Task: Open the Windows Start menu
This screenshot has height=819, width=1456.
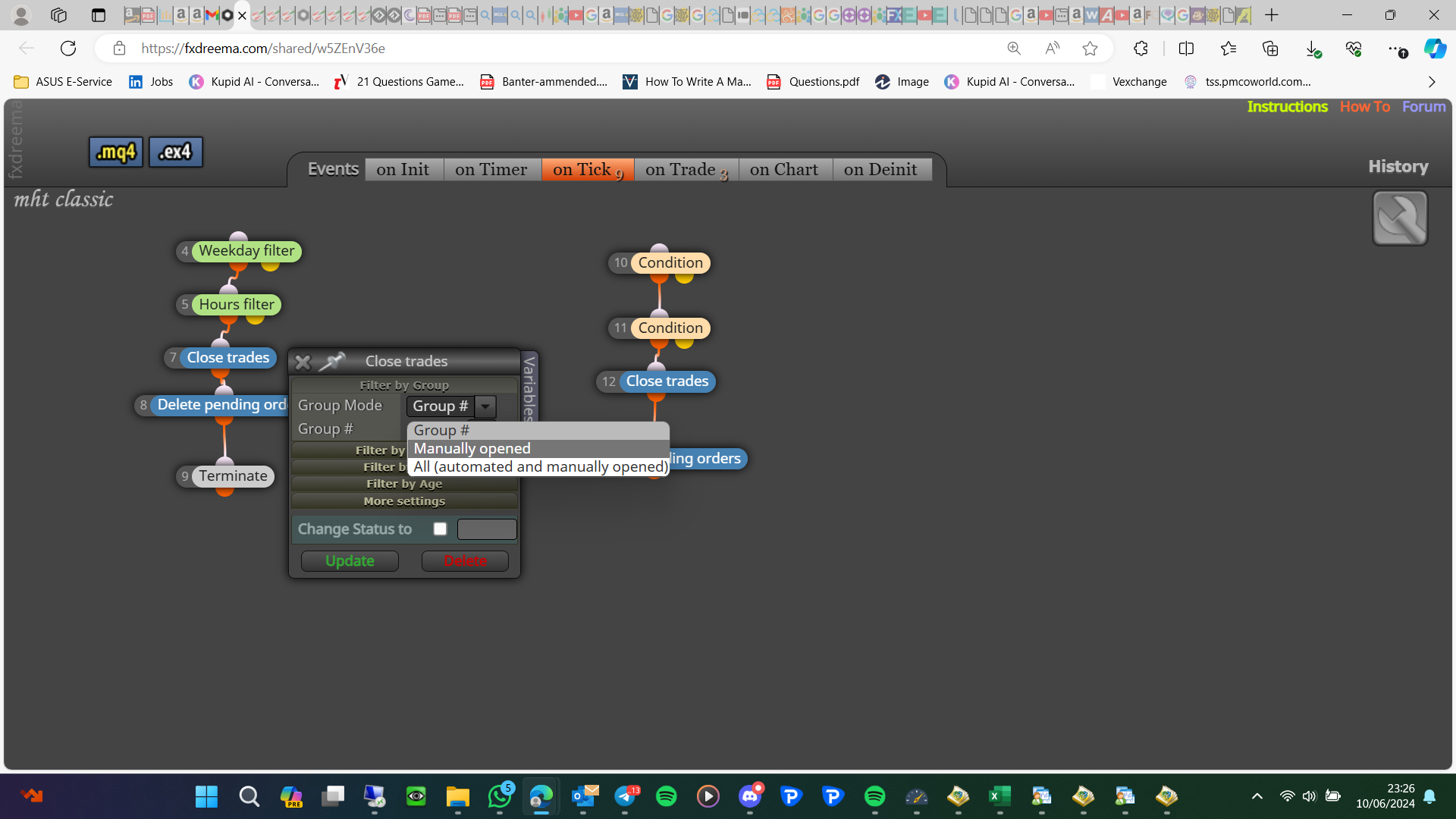Action: 206,796
